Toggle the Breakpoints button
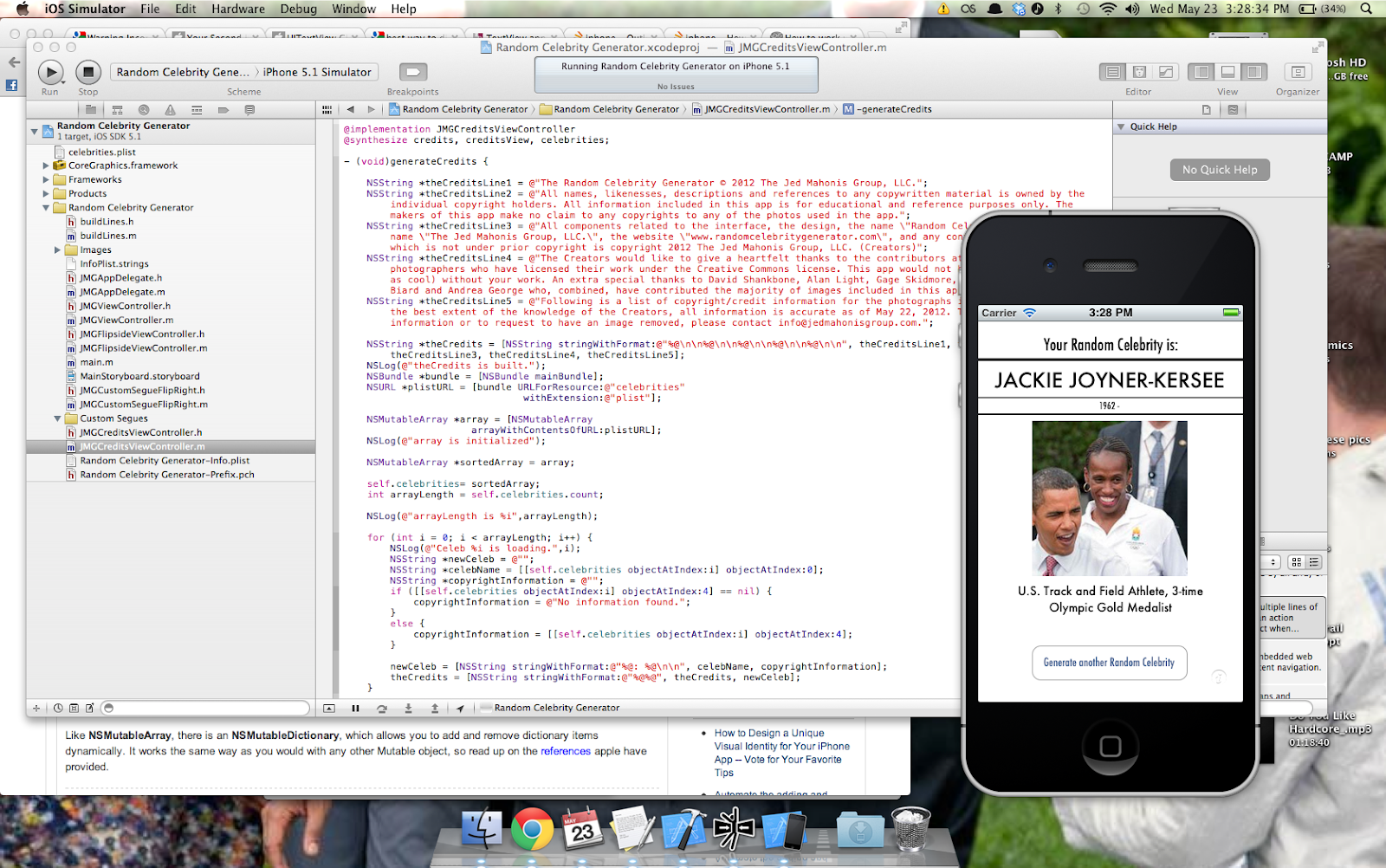1386x868 pixels. tap(413, 72)
